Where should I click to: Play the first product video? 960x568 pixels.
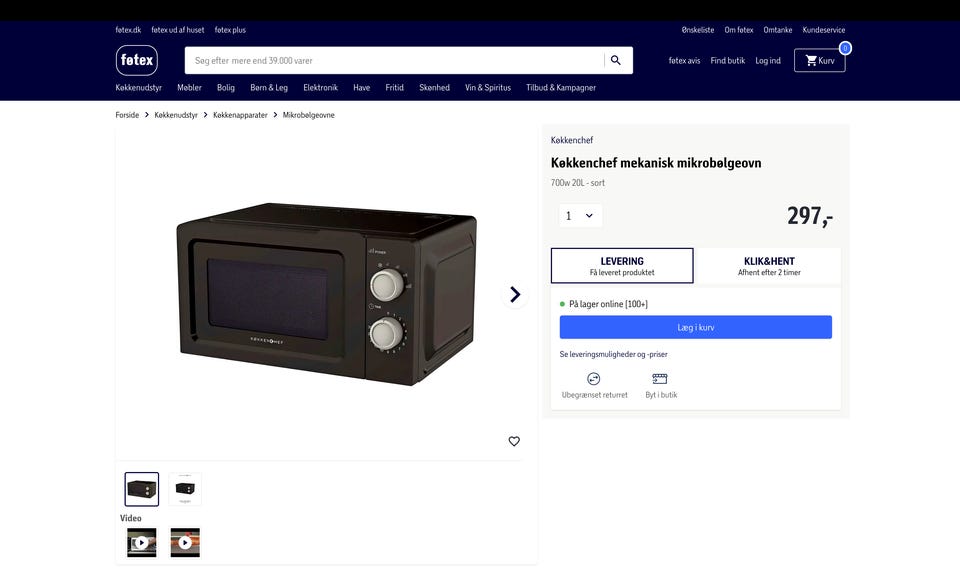(x=141, y=542)
